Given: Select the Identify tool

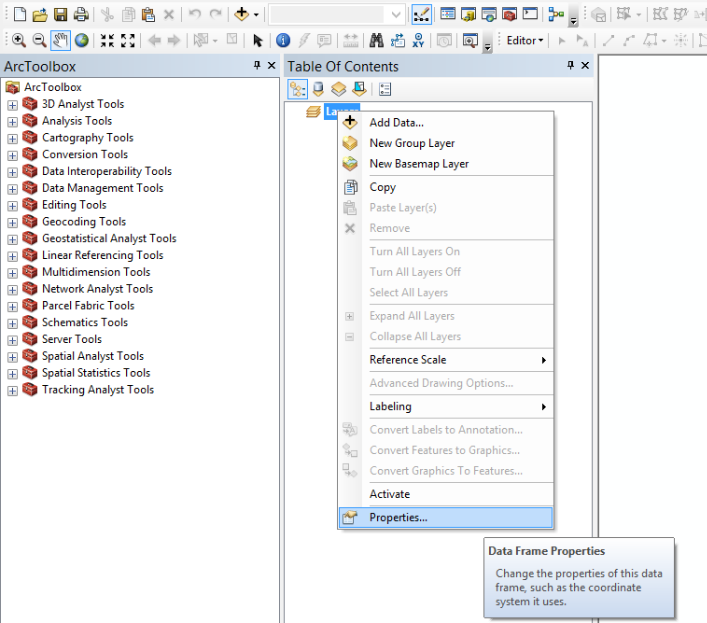Looking at the screenshot, I should click(x=283, y=41).
